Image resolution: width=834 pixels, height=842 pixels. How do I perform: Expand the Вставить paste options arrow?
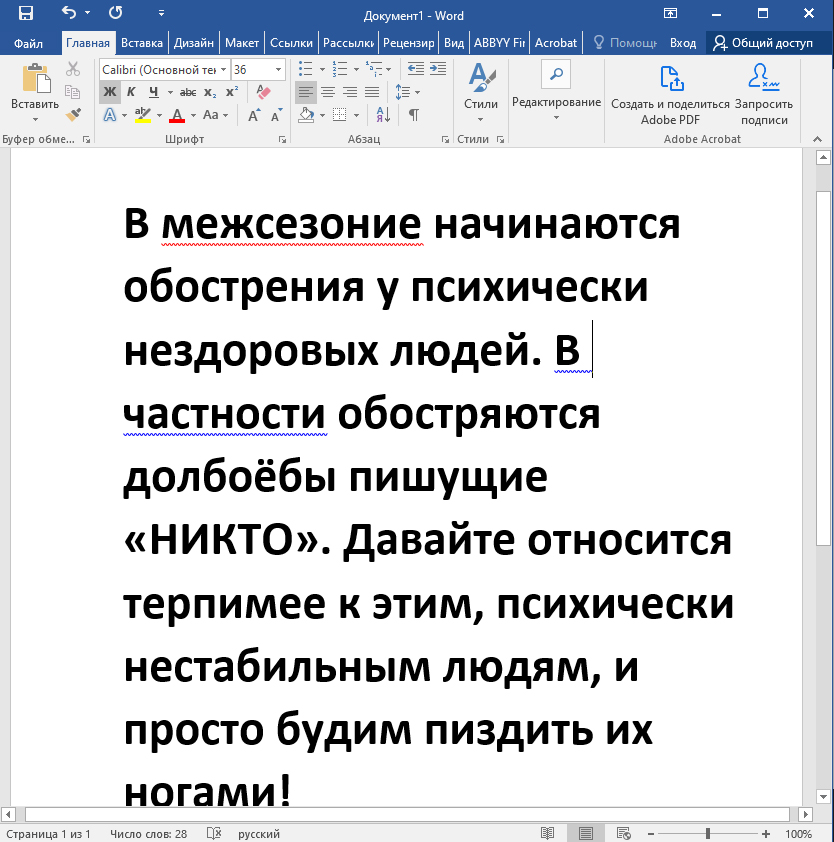coord(35,119)
